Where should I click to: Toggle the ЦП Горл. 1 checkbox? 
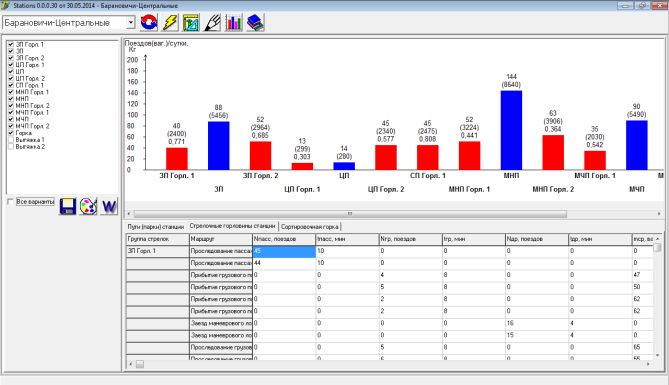point(11,65)
